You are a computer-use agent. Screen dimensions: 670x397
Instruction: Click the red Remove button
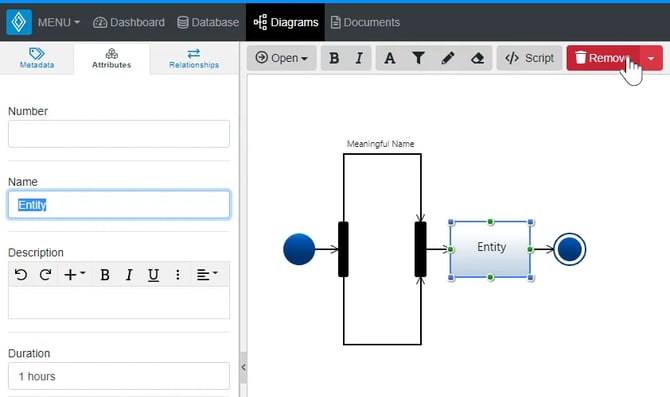[x=603, y=58]
